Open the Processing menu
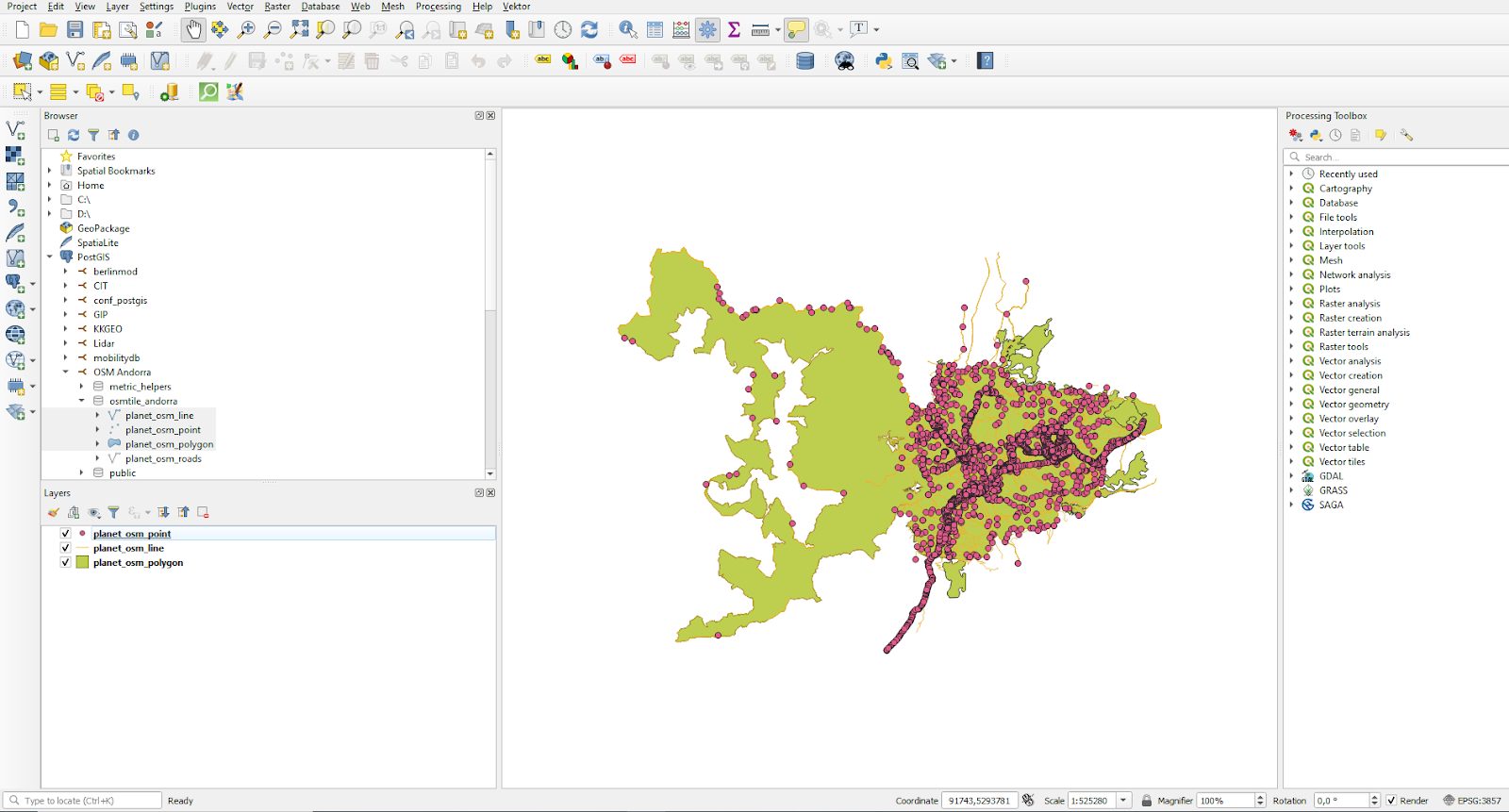The image size is (1509, 812). click(438, 7)
